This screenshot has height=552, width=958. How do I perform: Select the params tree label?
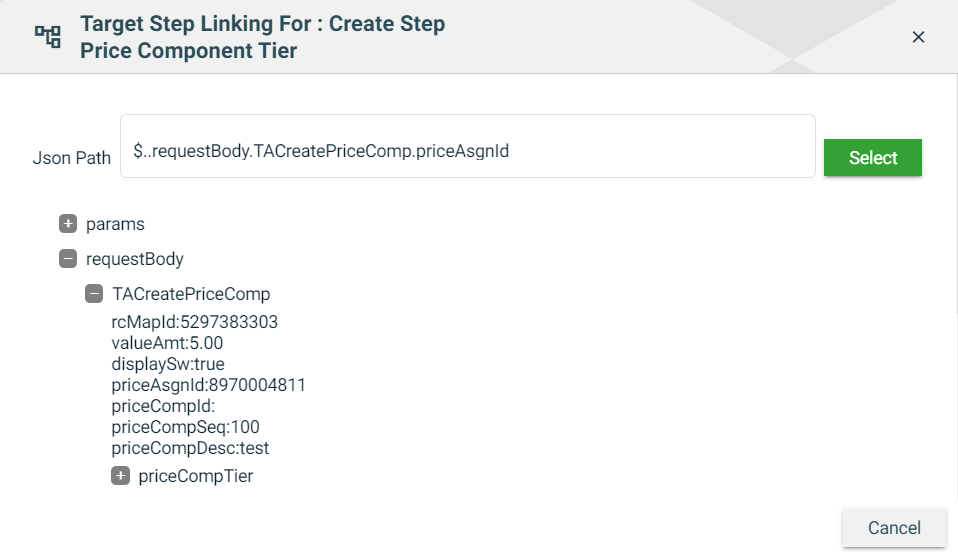(x=115, y=224)
